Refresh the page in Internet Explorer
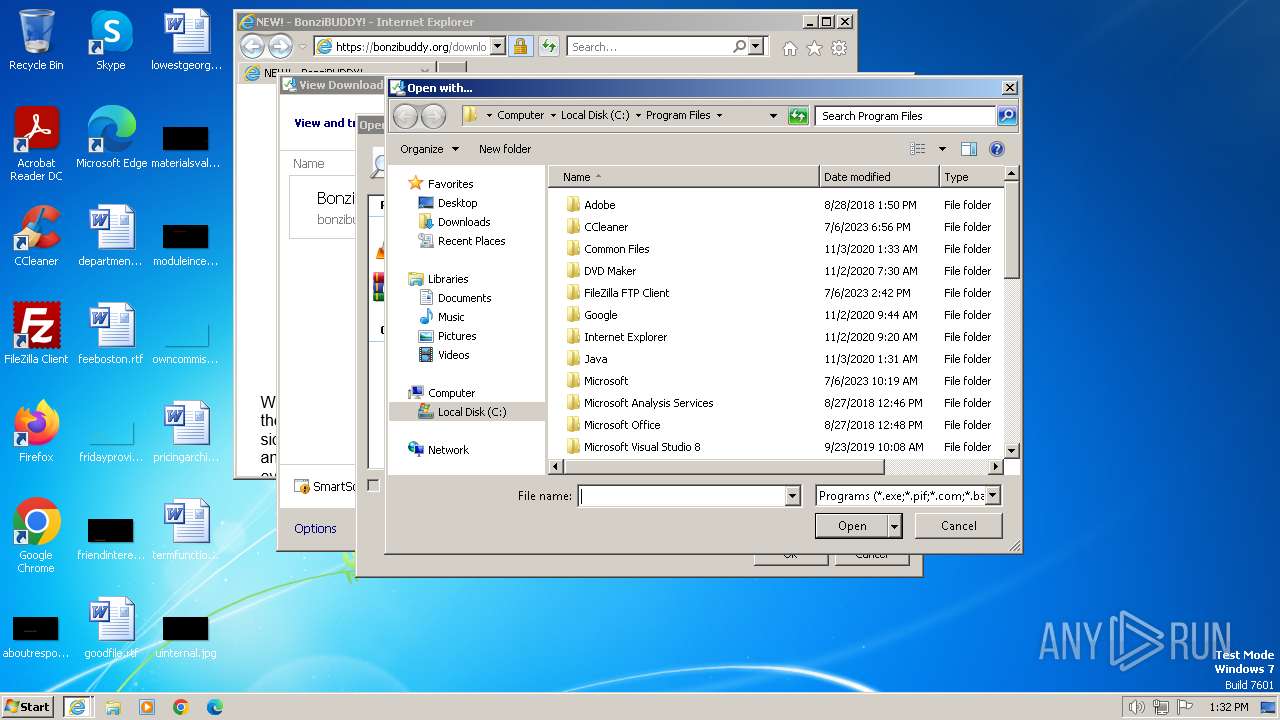1280x720 pixels. (x=549, y=46)
